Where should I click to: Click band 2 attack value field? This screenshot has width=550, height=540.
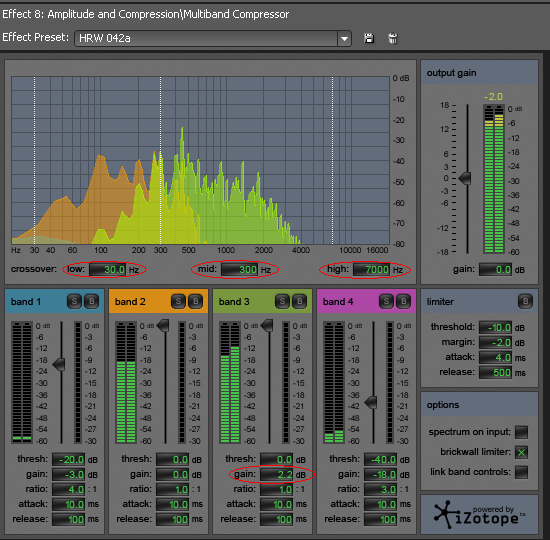172,505
